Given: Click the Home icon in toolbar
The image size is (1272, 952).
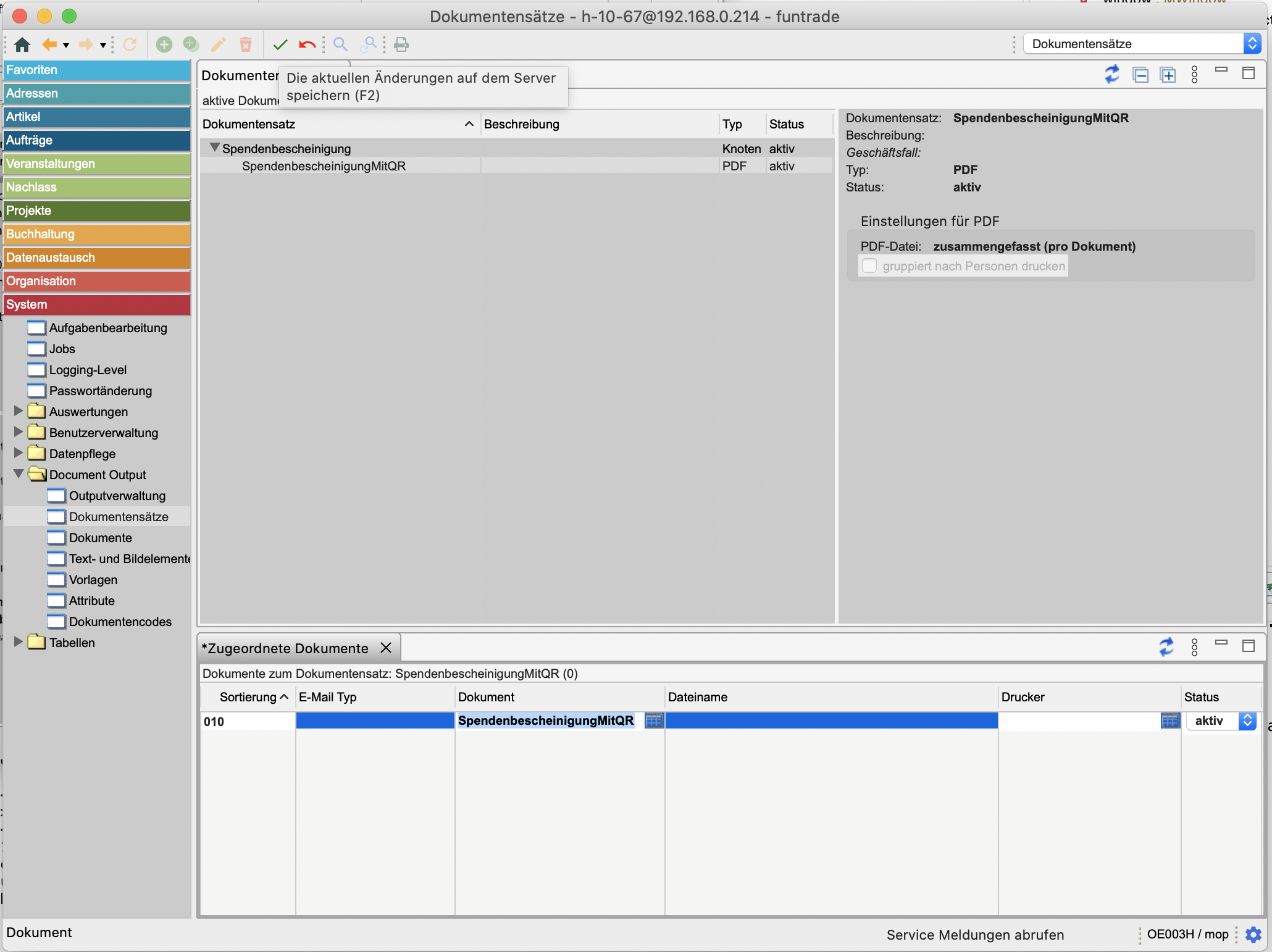Looking at the screenshot, I should click(22, 44).
